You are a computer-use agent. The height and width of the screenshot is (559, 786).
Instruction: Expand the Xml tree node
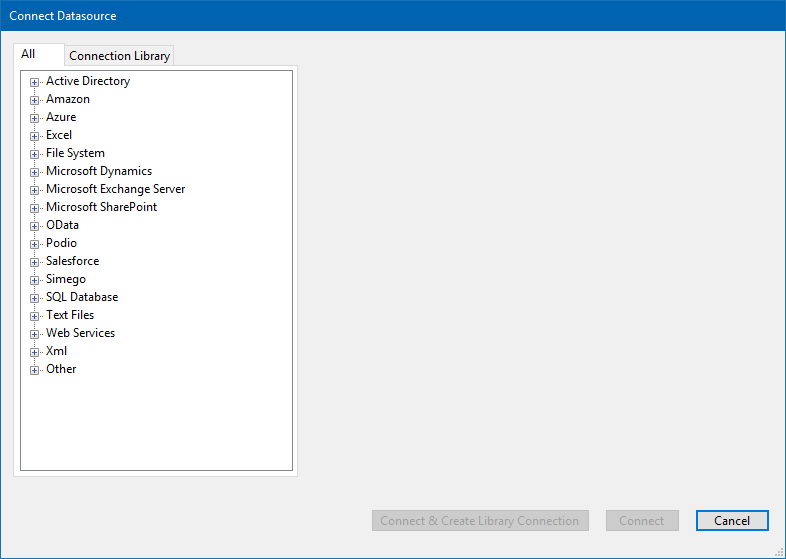coord(34,352)
